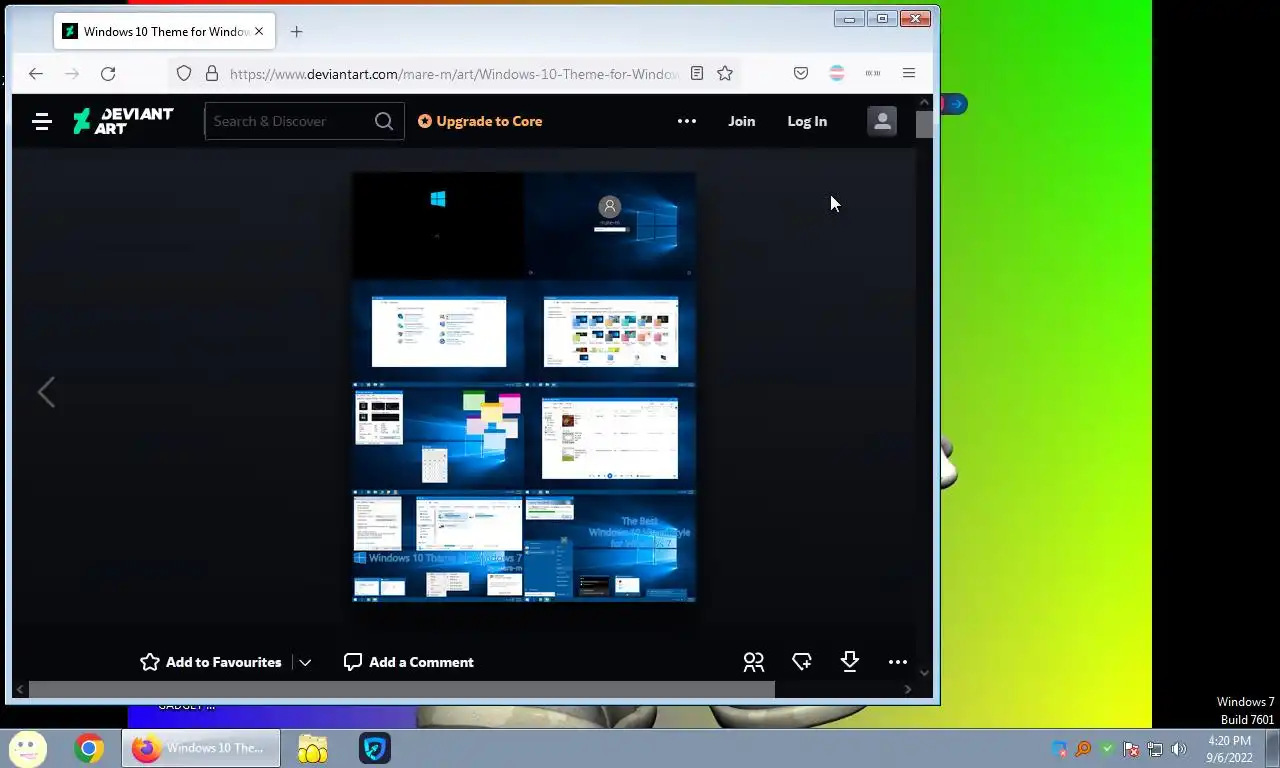Click the network tray icon
The height and width of the screenshot is (768, 1280).
coord(1155,749)
